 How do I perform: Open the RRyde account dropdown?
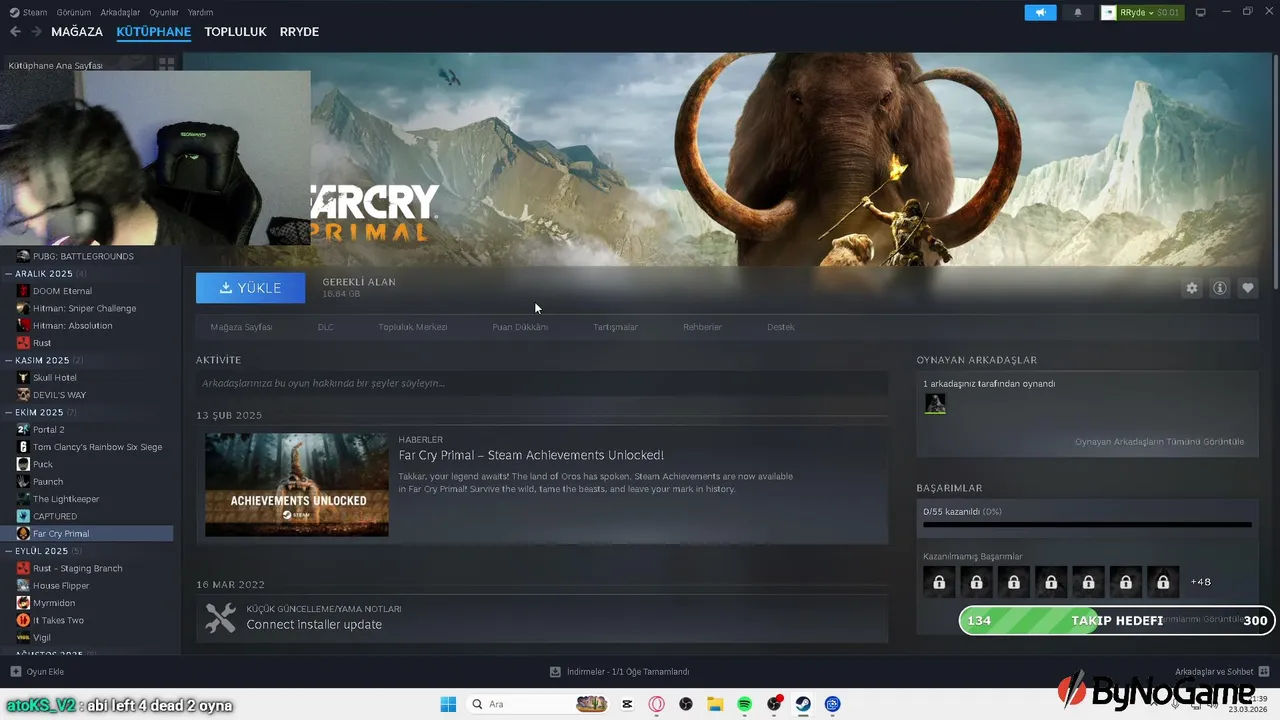[1142, 12]
